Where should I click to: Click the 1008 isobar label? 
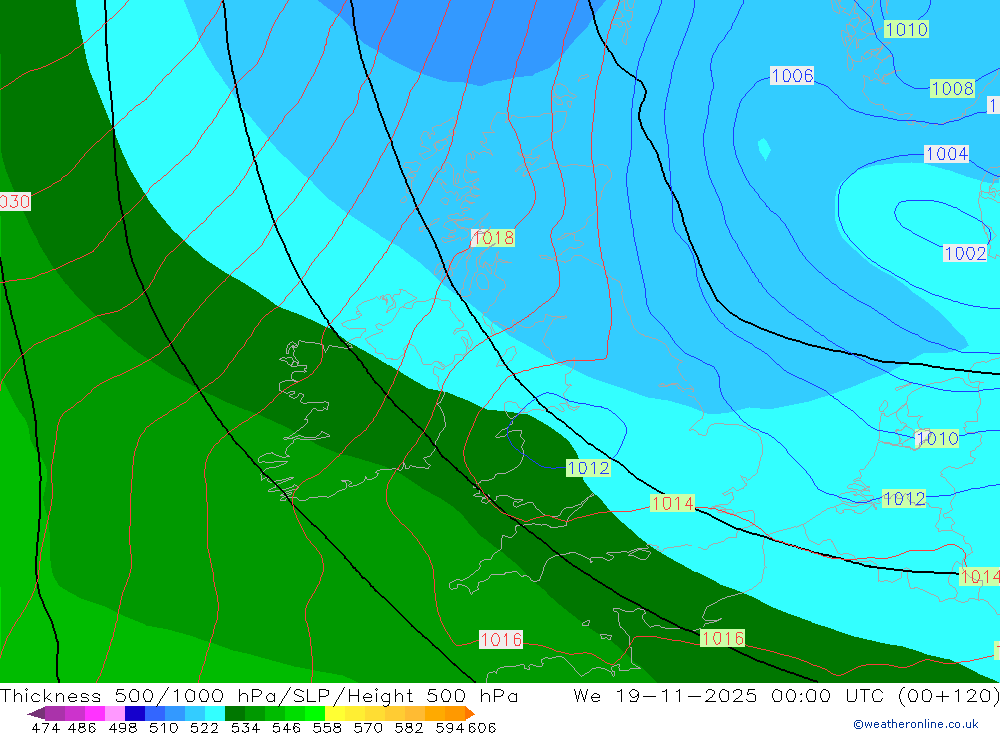click(x=952, y=89)
